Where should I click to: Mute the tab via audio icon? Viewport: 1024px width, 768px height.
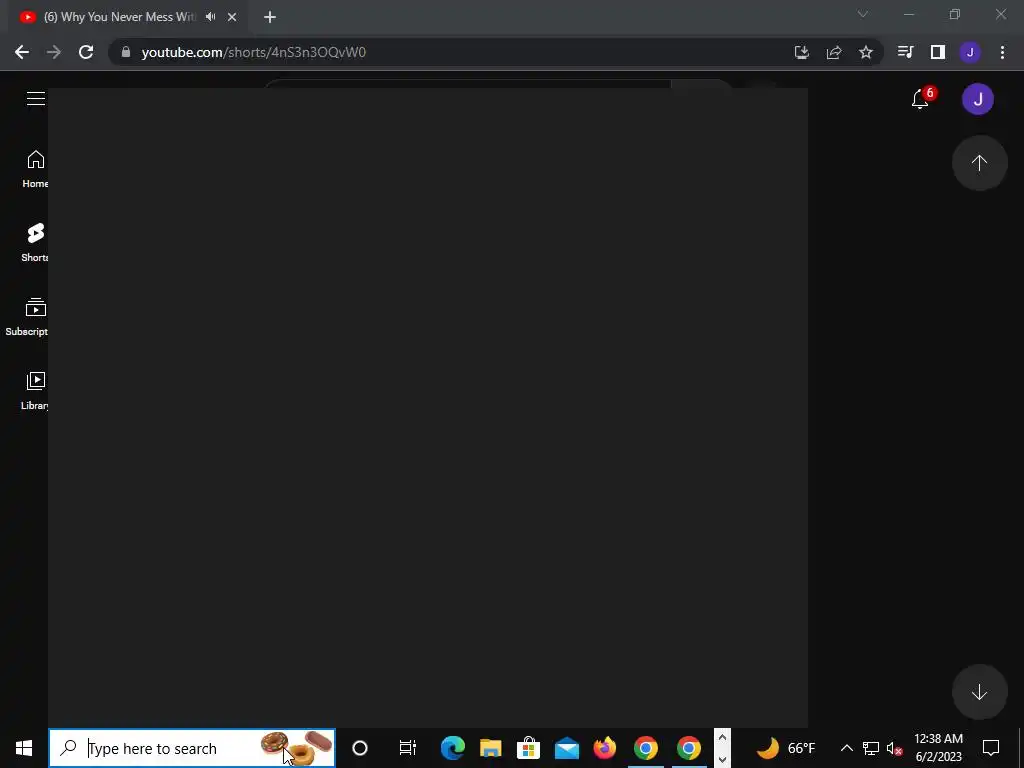pyautogui.click(x=210, y=17)
